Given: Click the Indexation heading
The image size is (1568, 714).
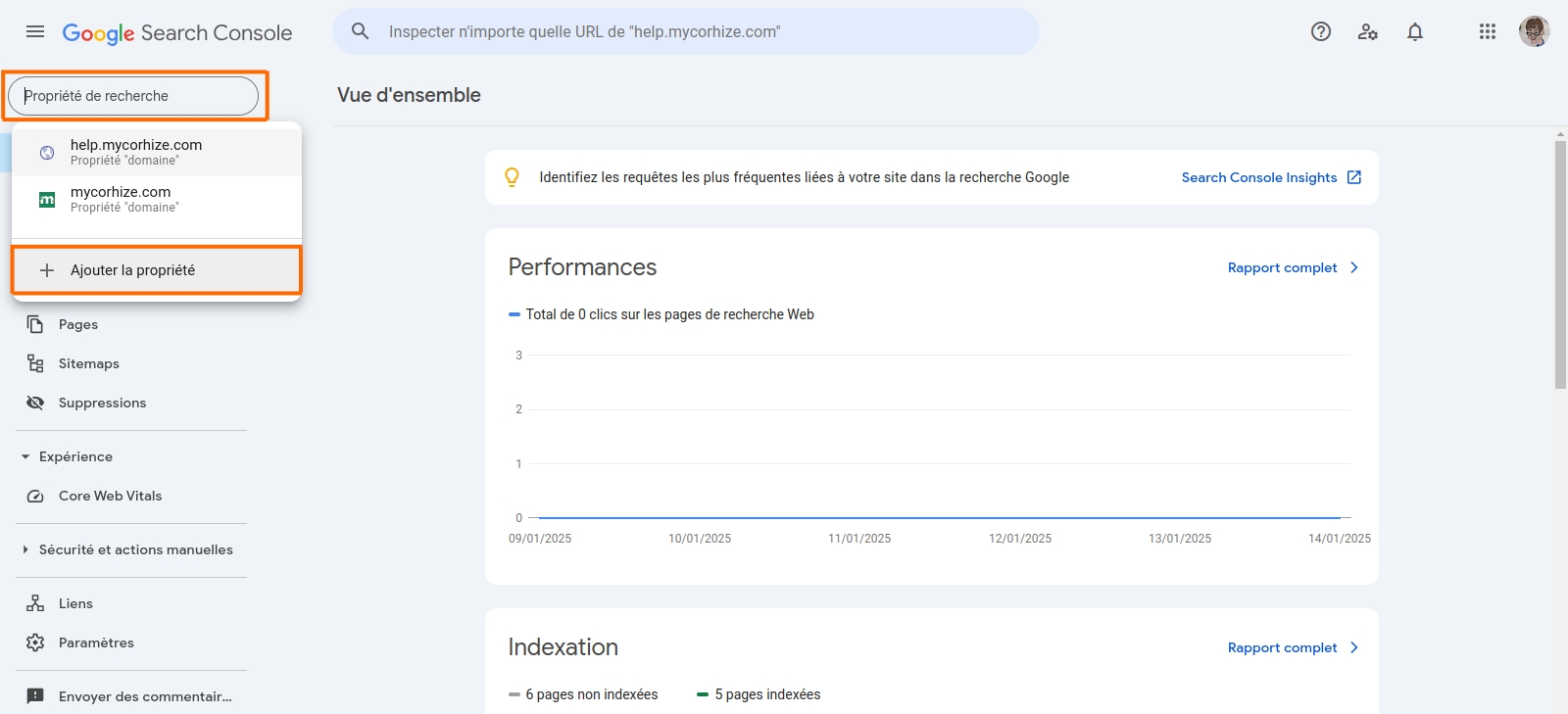Looking at the screenshot, I should click(563, 647).
